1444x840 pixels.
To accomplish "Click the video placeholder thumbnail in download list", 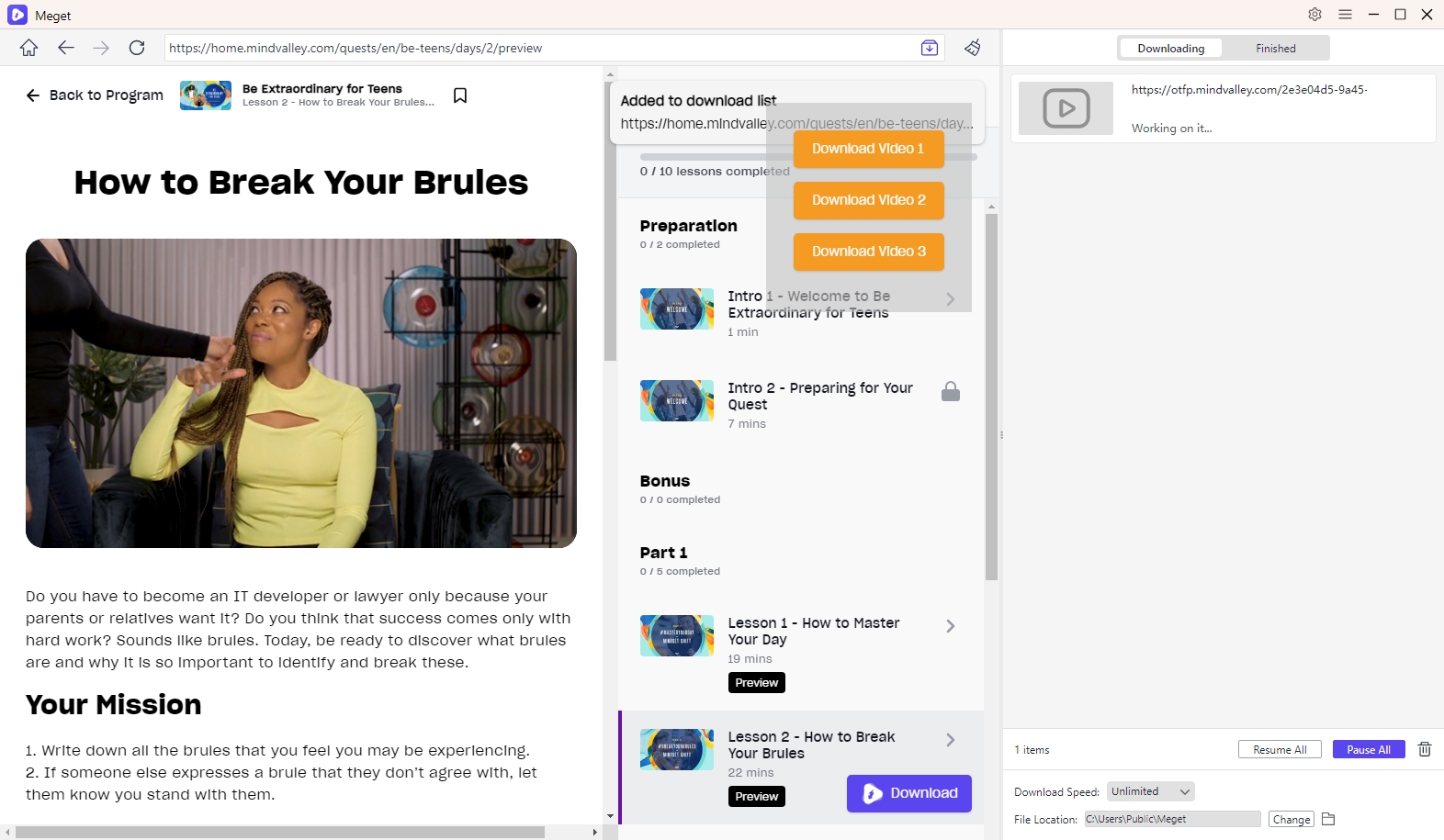I will click(1066, 108).
